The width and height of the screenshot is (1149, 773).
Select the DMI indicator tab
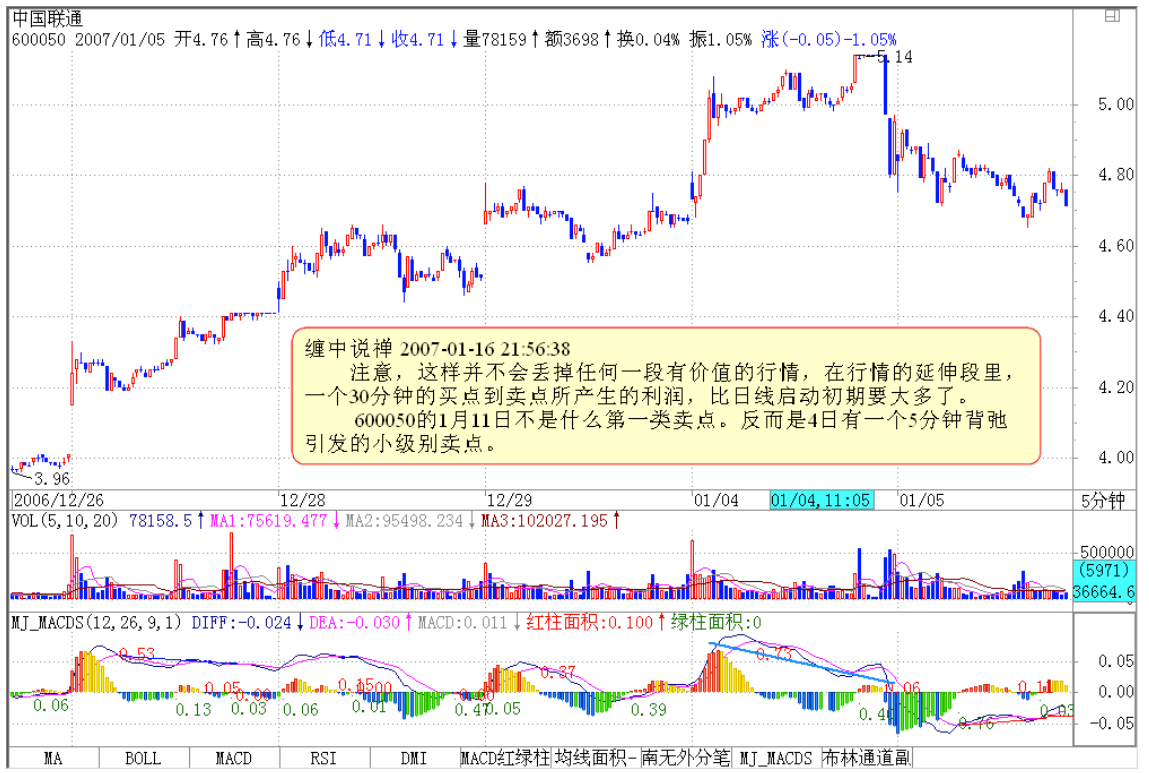[x=415, y=758]
